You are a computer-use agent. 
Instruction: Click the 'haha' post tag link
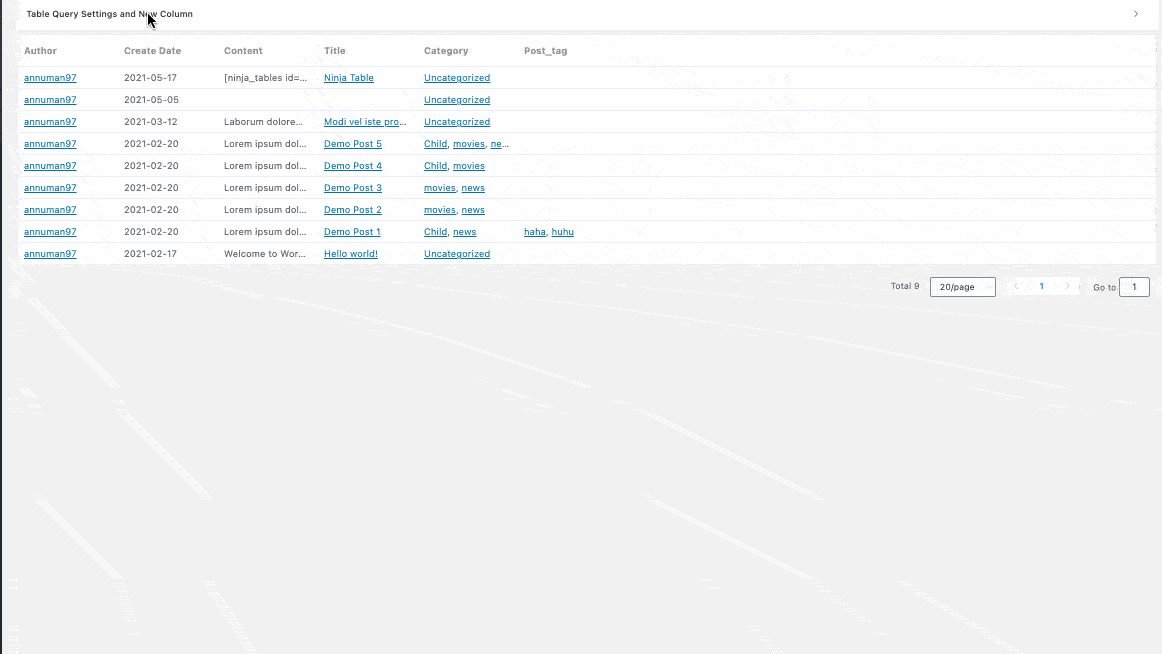click(534, 232)
